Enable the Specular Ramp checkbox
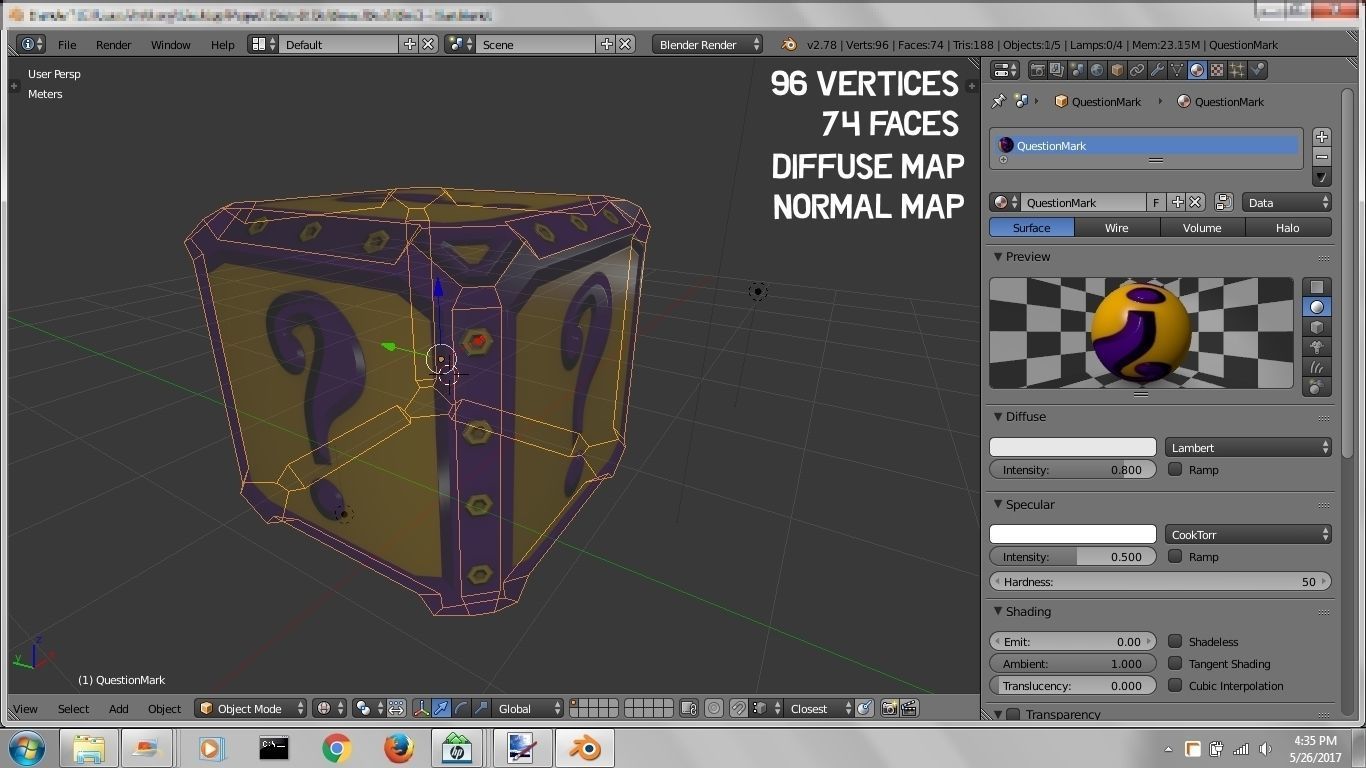The image size is (1366, 768). coord(1175,556)
